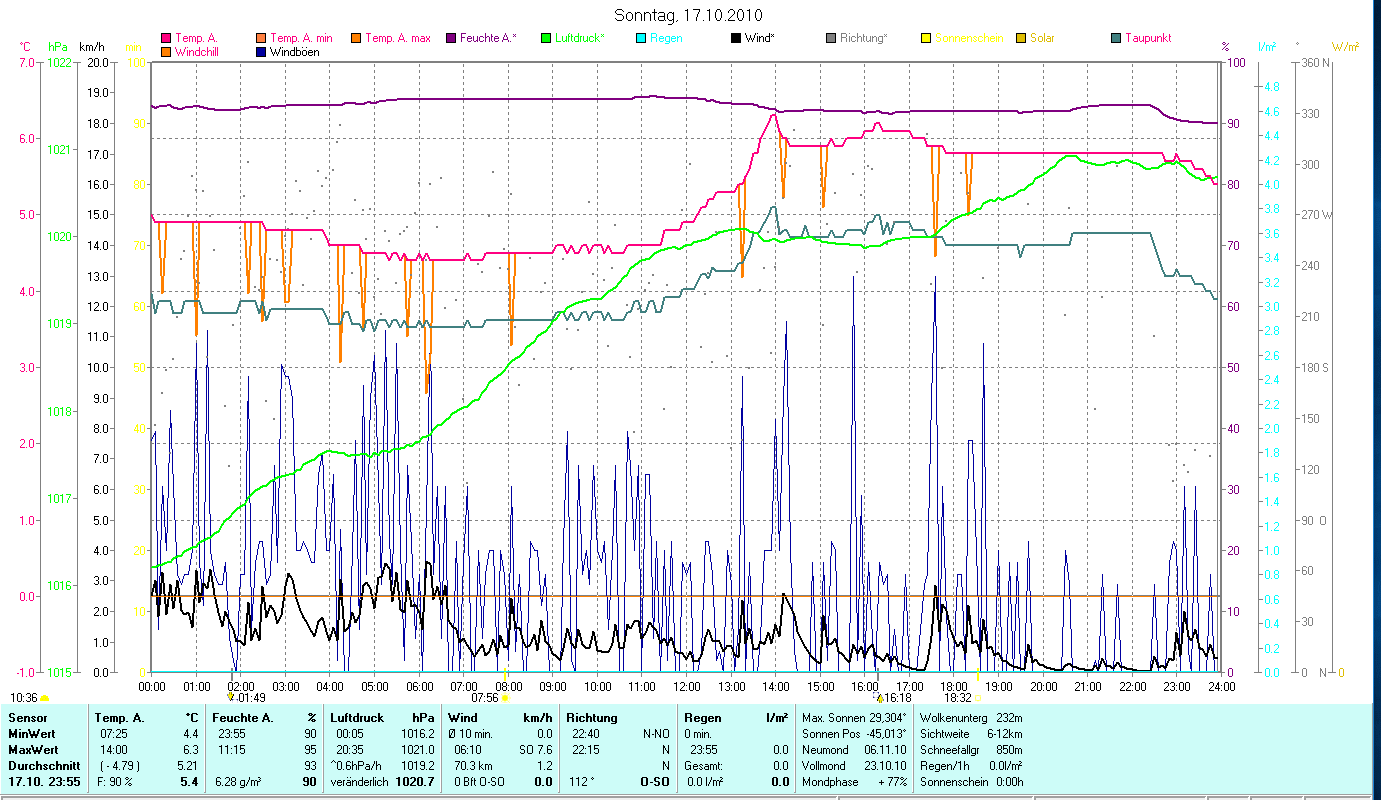
Task: Click the green Luftdruck* legend swatch
Action: coord(546,39)
